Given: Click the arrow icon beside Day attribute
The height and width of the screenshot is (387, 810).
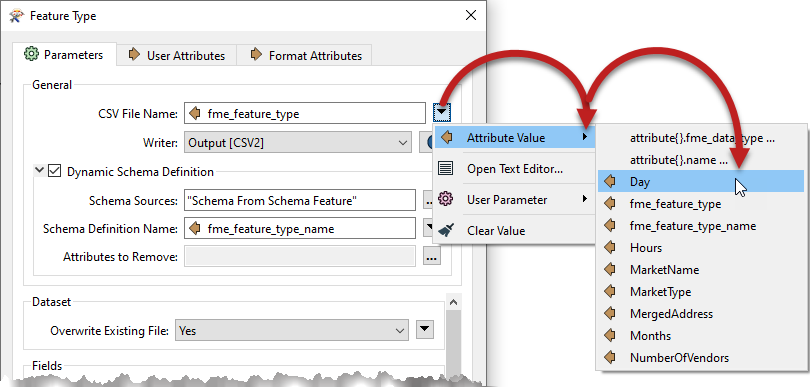Looking at the screenshot, I should [x=610, y=182].
